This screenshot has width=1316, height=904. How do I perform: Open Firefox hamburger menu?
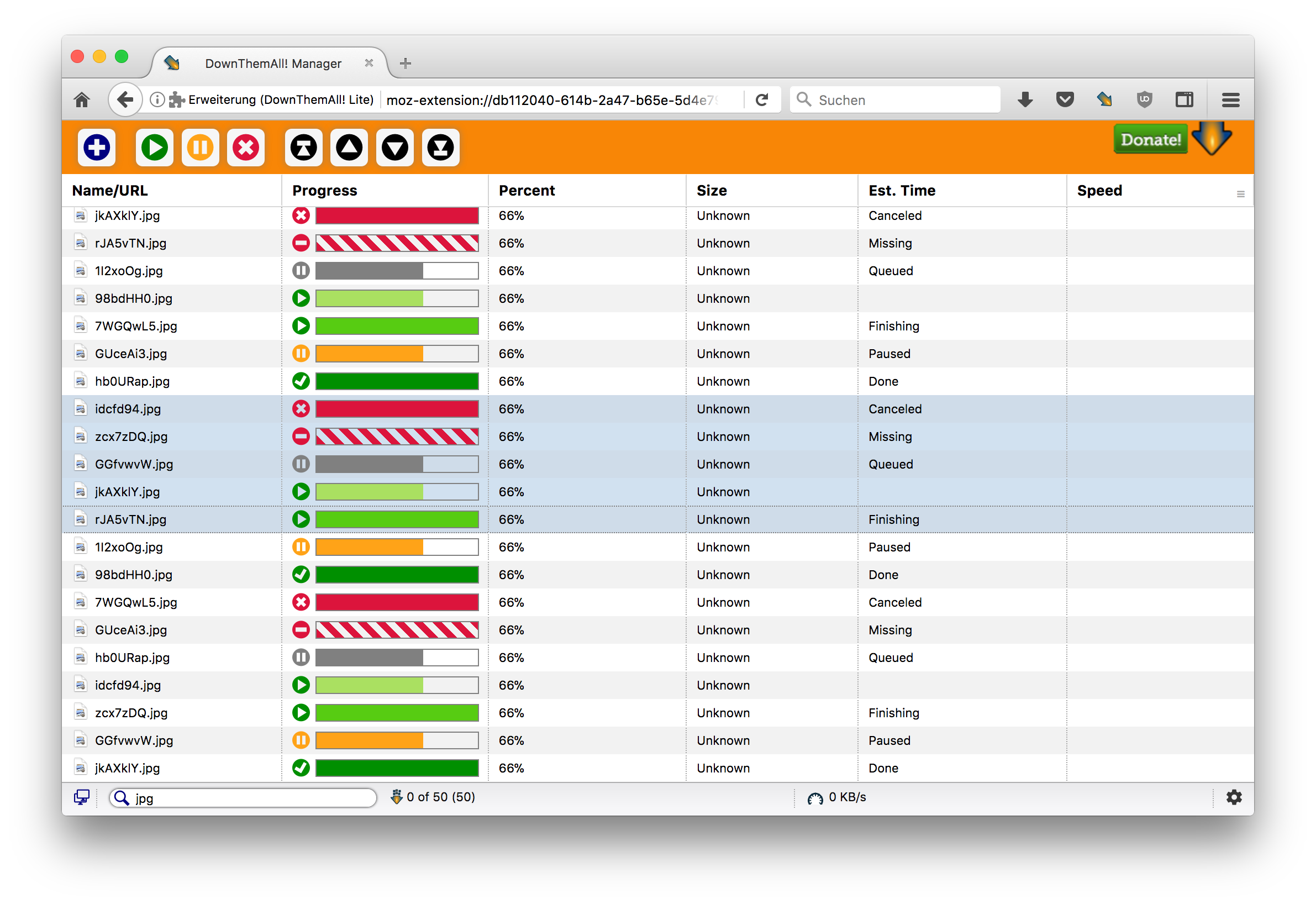[1230, 100]
